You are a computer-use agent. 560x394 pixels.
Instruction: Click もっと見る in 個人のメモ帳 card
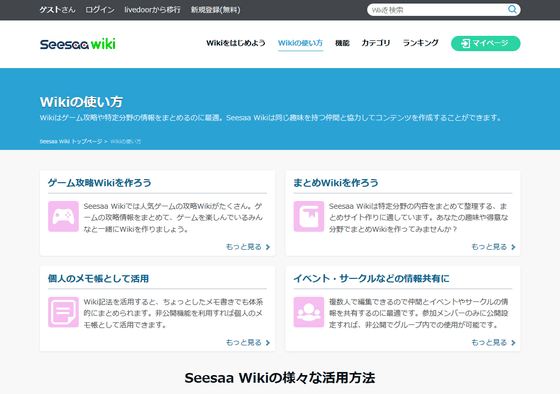pos(248,343)
